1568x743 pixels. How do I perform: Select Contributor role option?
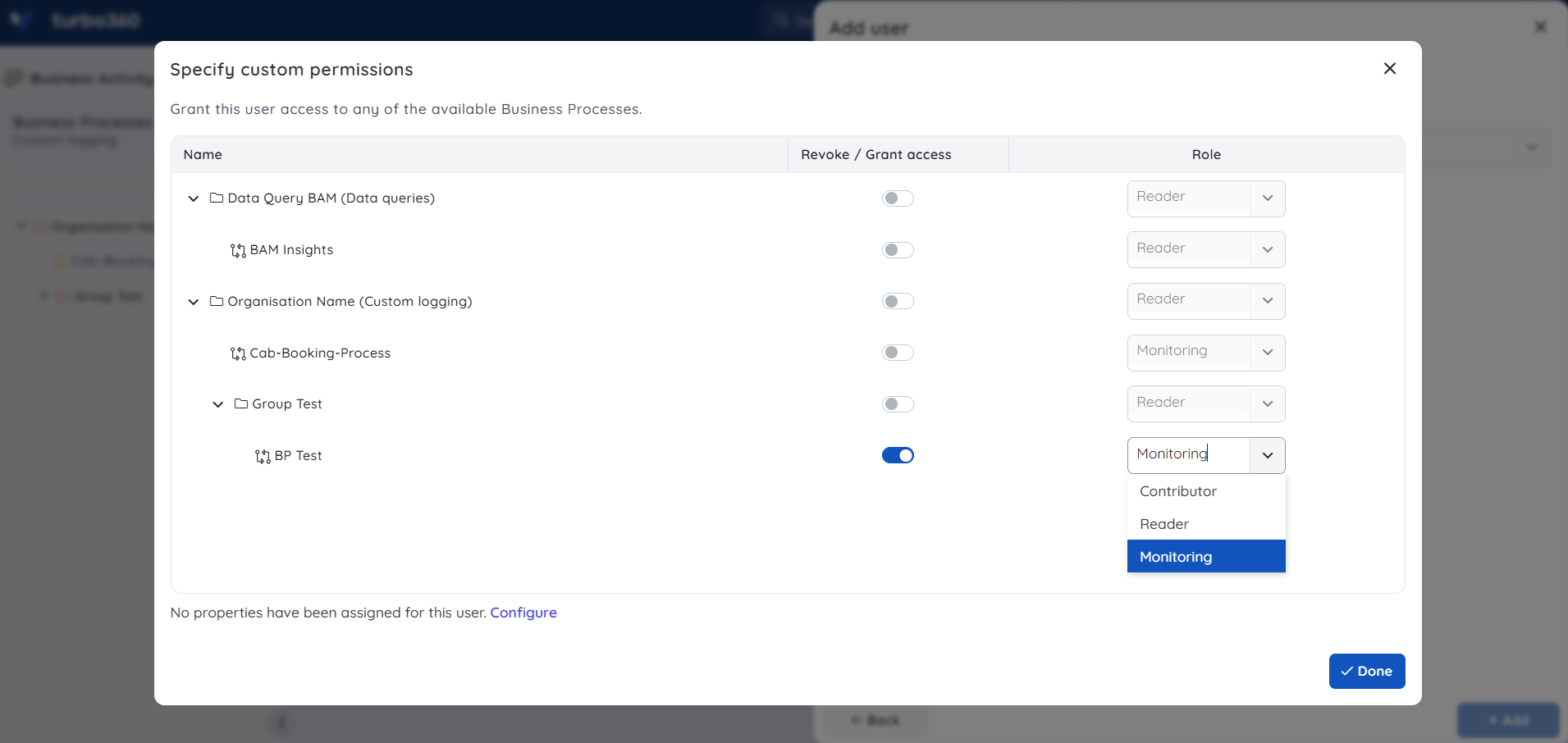(x=1206, y=491)
